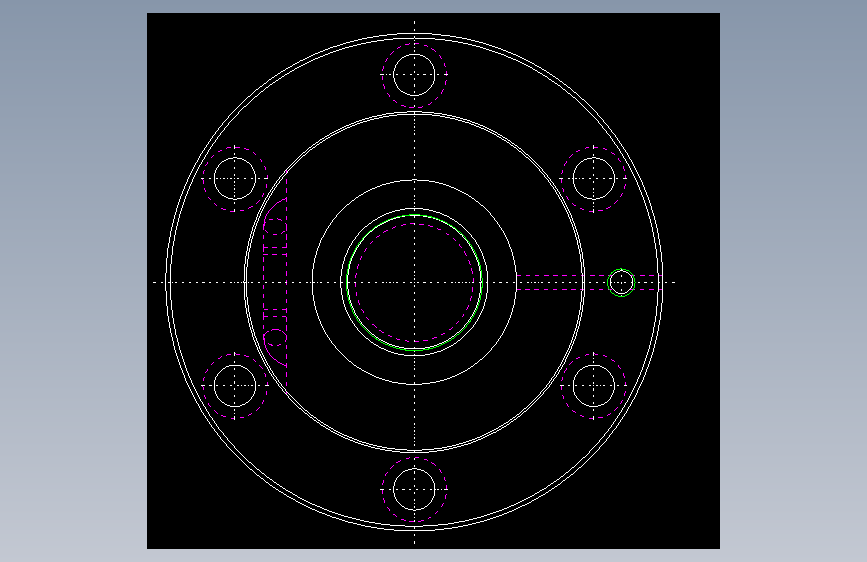
Task: Click the CAD flange drawing thumbnail
Action: 433,281
